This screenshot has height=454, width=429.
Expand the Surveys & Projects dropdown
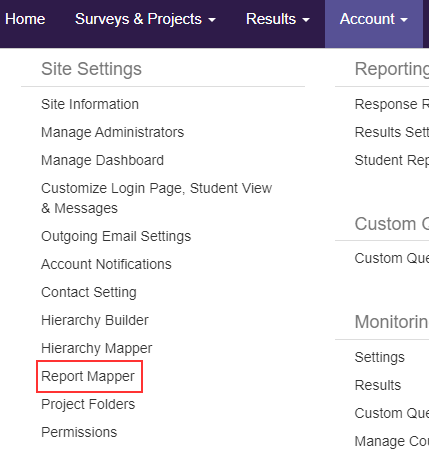tap(145, 19)
